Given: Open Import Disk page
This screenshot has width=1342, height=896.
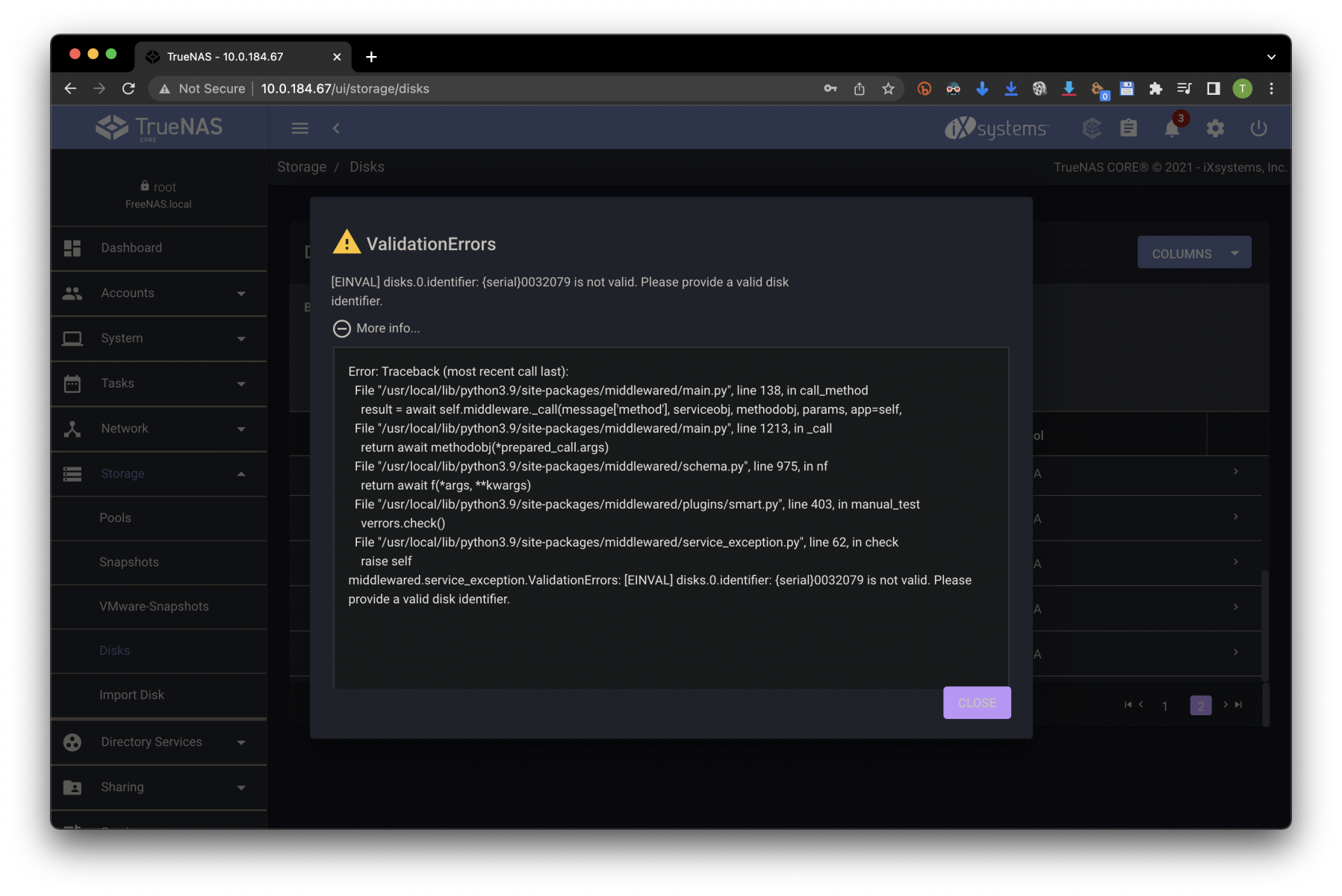Looking at the screenshot, I should tap(158, 695).
